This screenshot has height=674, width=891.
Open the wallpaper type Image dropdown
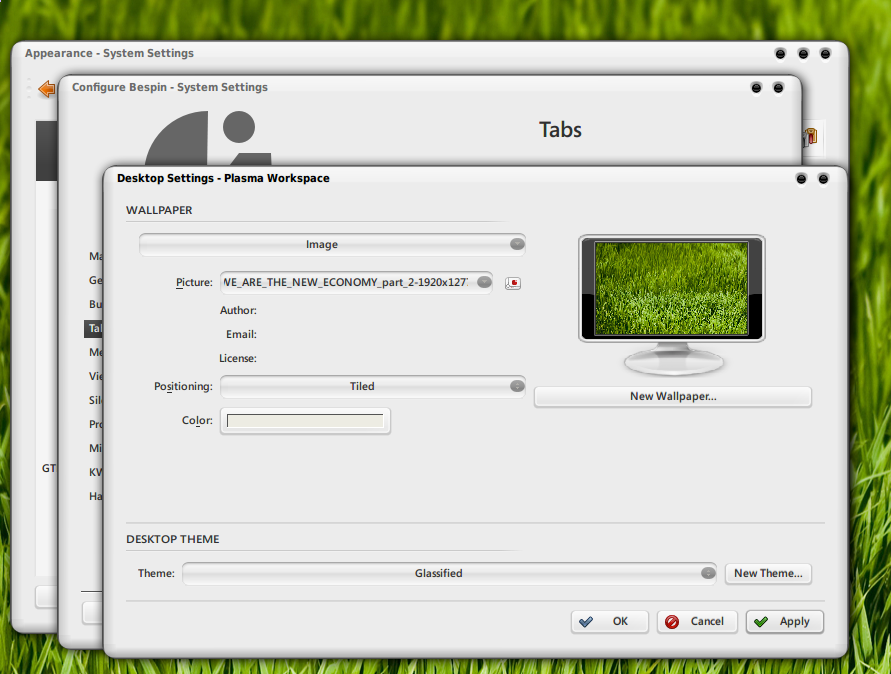coord(332,244)
